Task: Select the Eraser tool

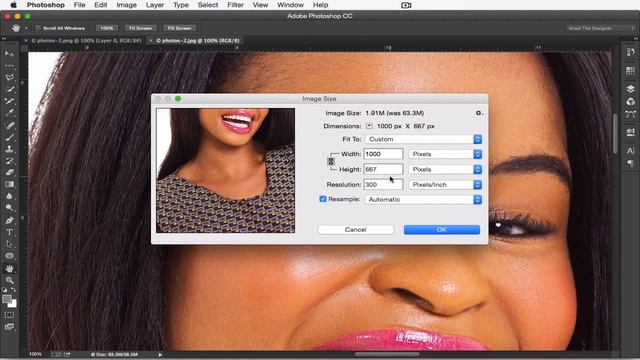Action: (x=9, y=172)
